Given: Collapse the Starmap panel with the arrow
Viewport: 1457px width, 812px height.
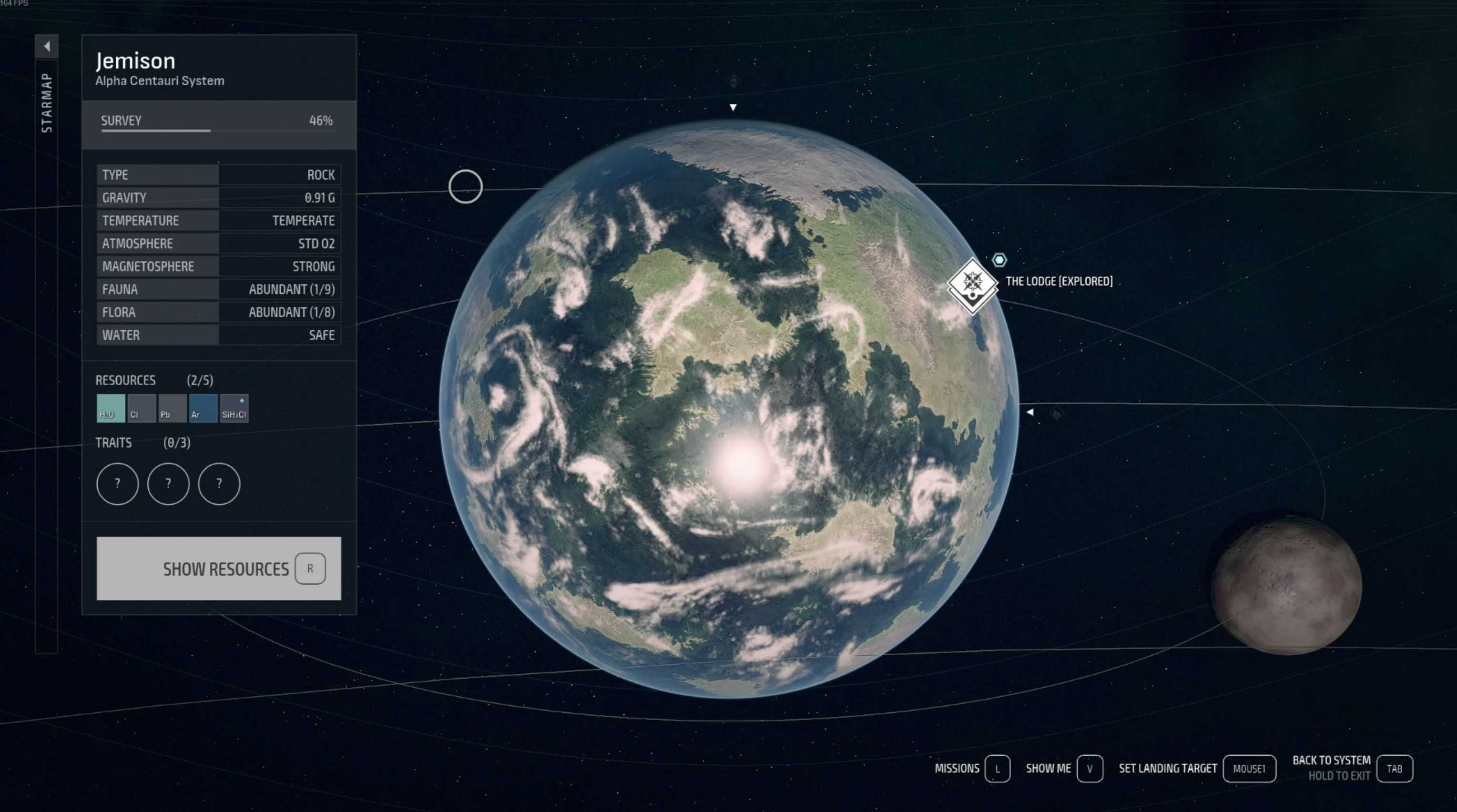Looking at the screenshot, I should pos(47,46).
